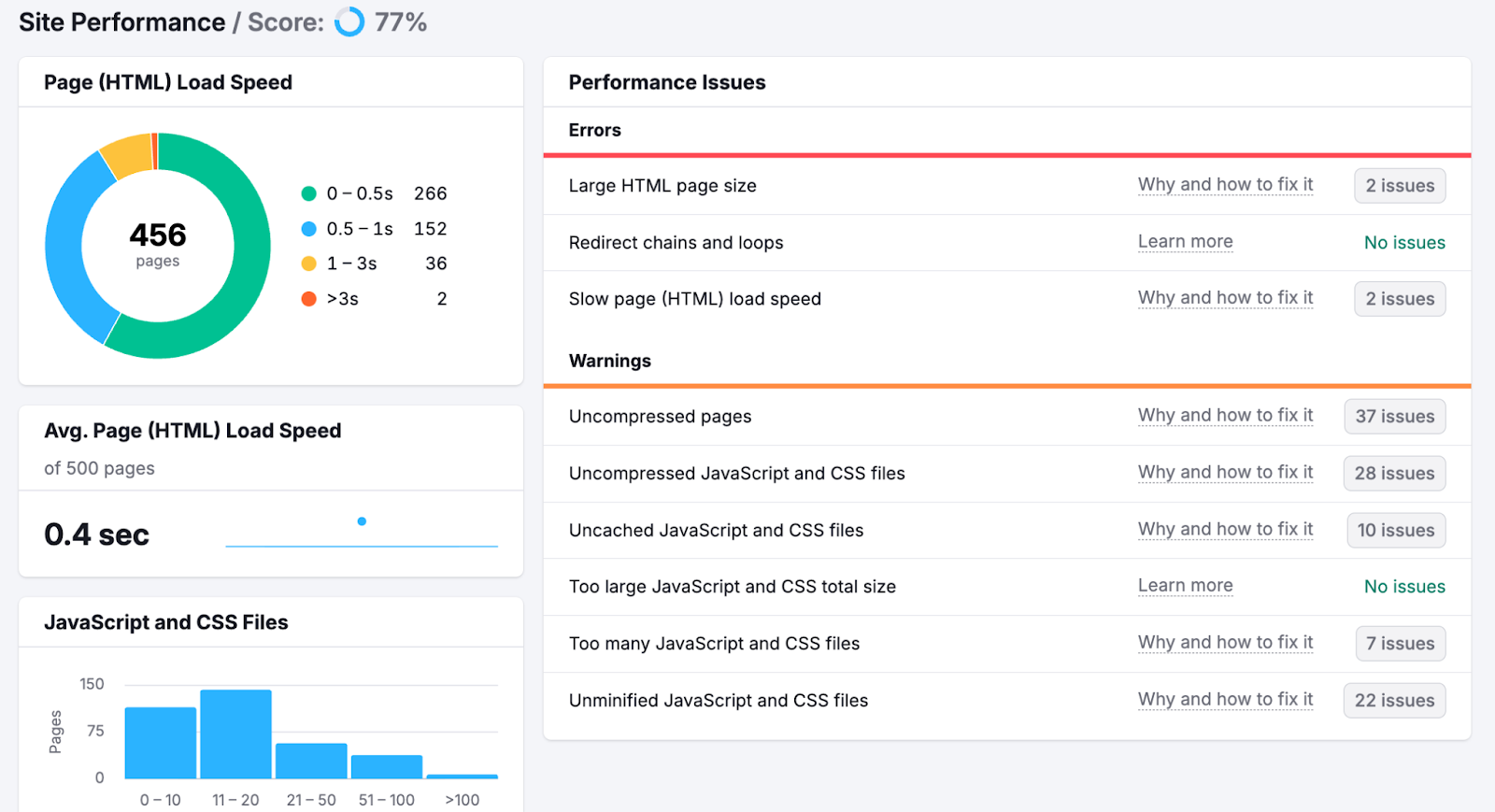Click the blue 0.5–1s legend dot
This screenshot has height=812, width=1495.
(x=308, y=228)
